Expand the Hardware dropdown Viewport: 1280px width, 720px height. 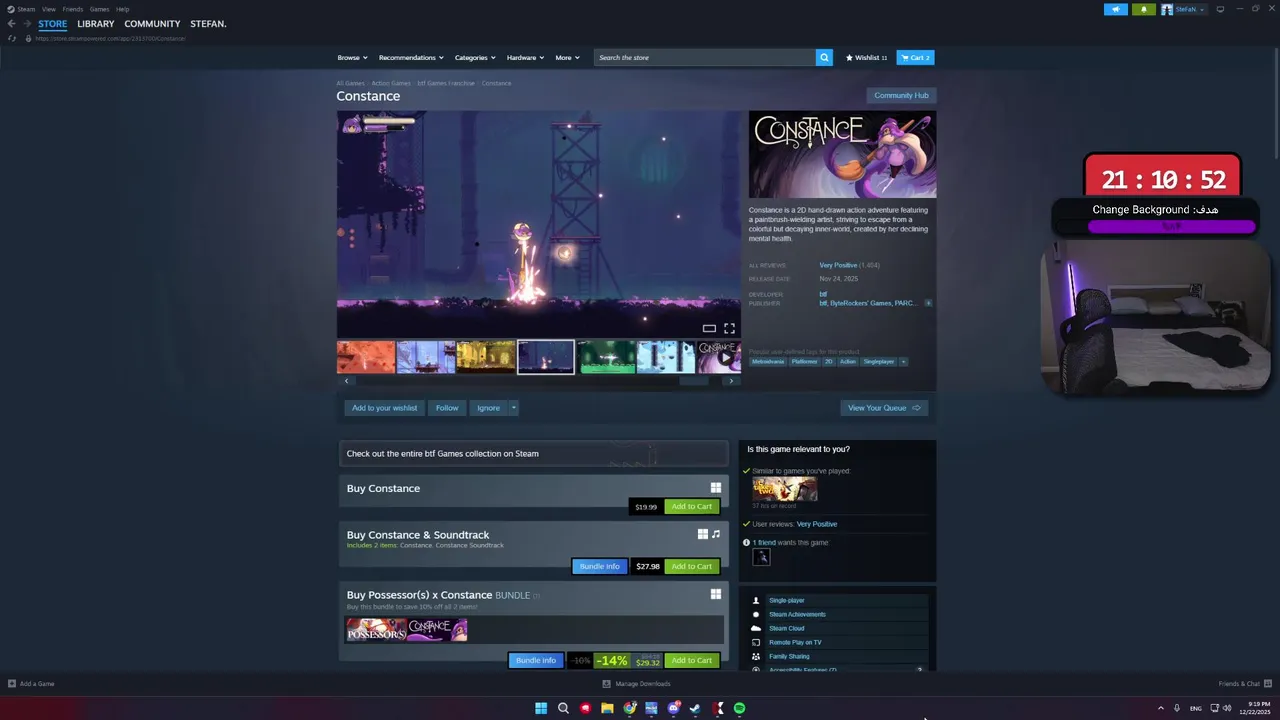pos(525,58)
